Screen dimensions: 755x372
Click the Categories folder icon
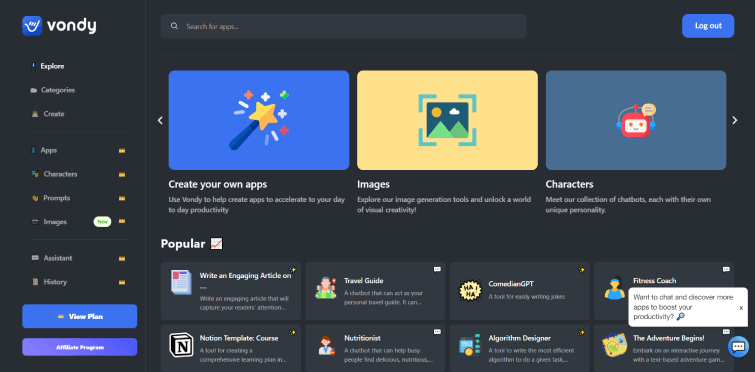33,90
